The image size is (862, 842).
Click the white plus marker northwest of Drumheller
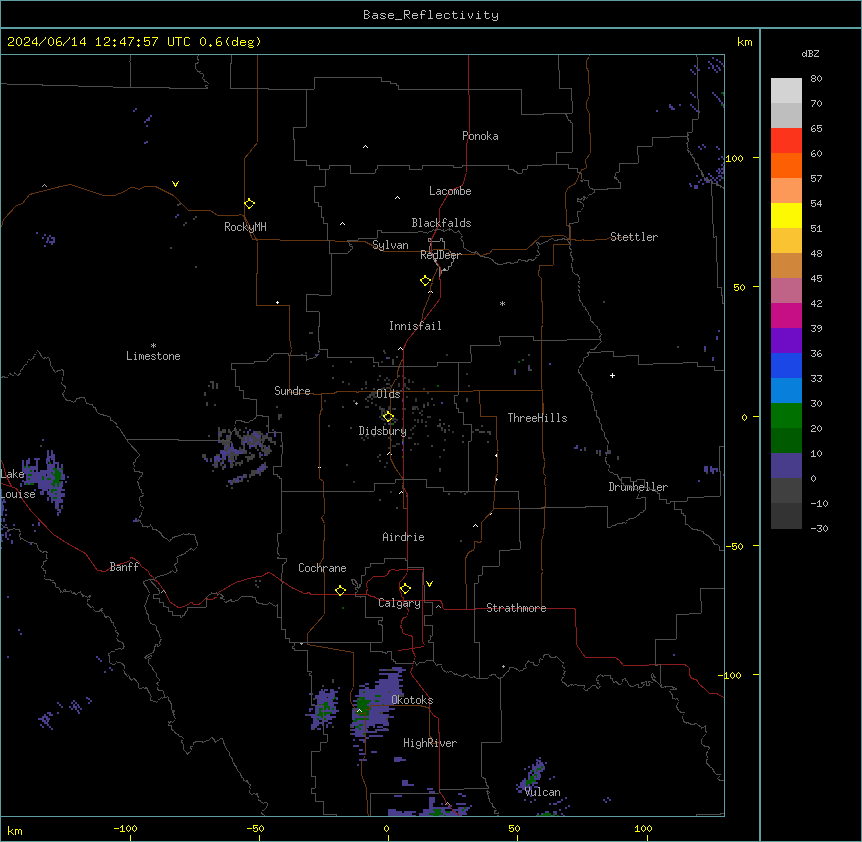pos(612,375)
